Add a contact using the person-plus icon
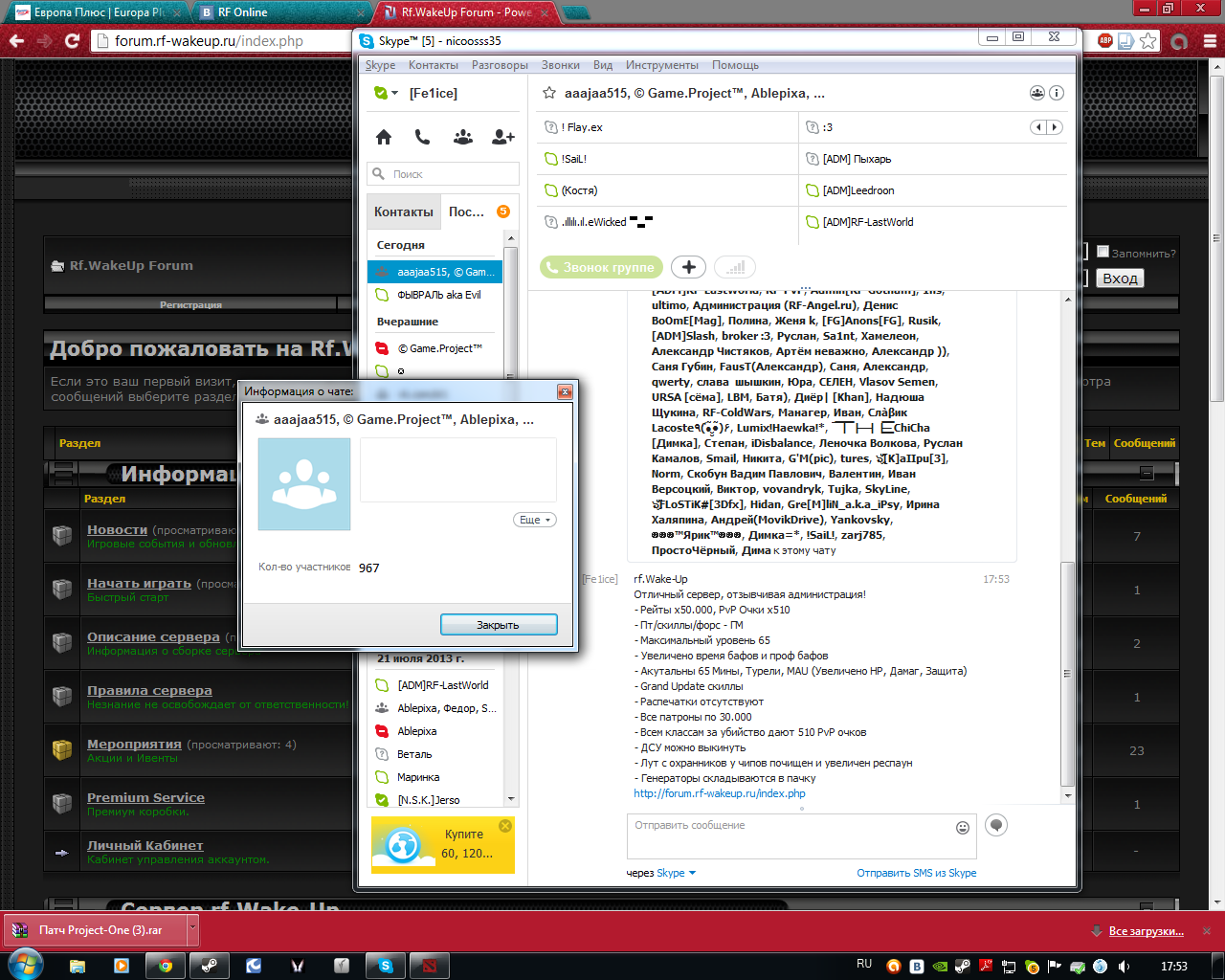Image resolution: width=1225 pixels, height=980 pixels. (503, 137)
